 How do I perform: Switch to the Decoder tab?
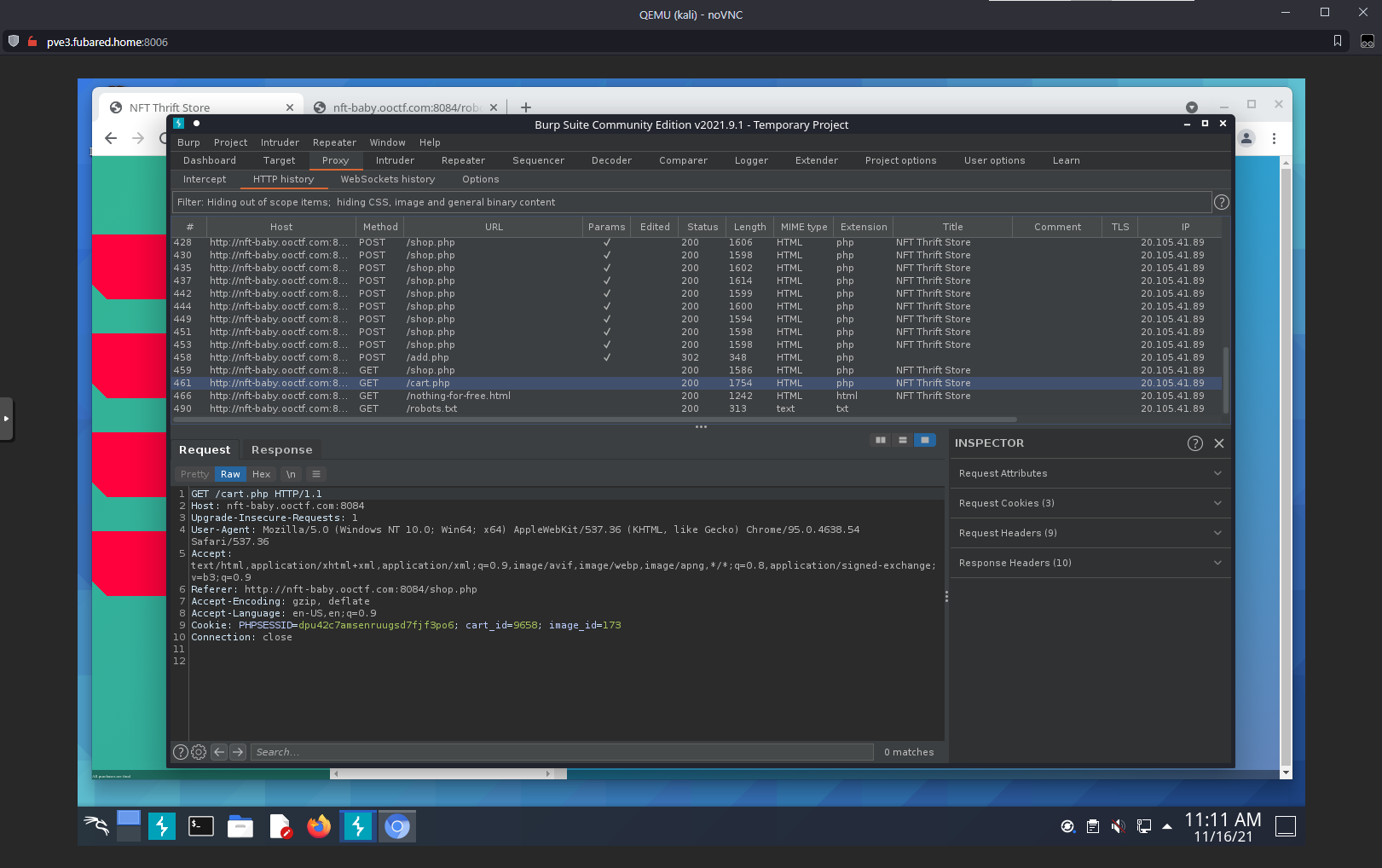611,160
